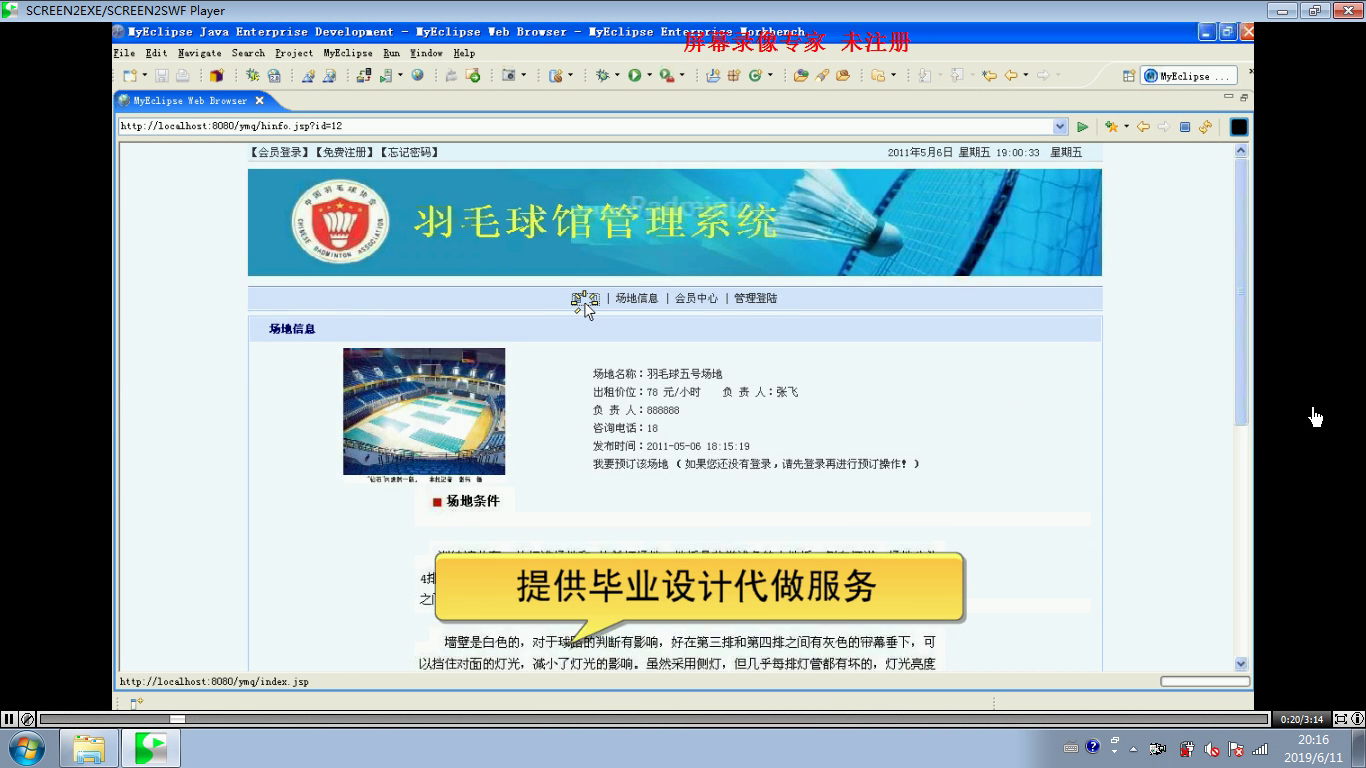Click the browser URL address field
1366x768 pixels.
(585, 126)
